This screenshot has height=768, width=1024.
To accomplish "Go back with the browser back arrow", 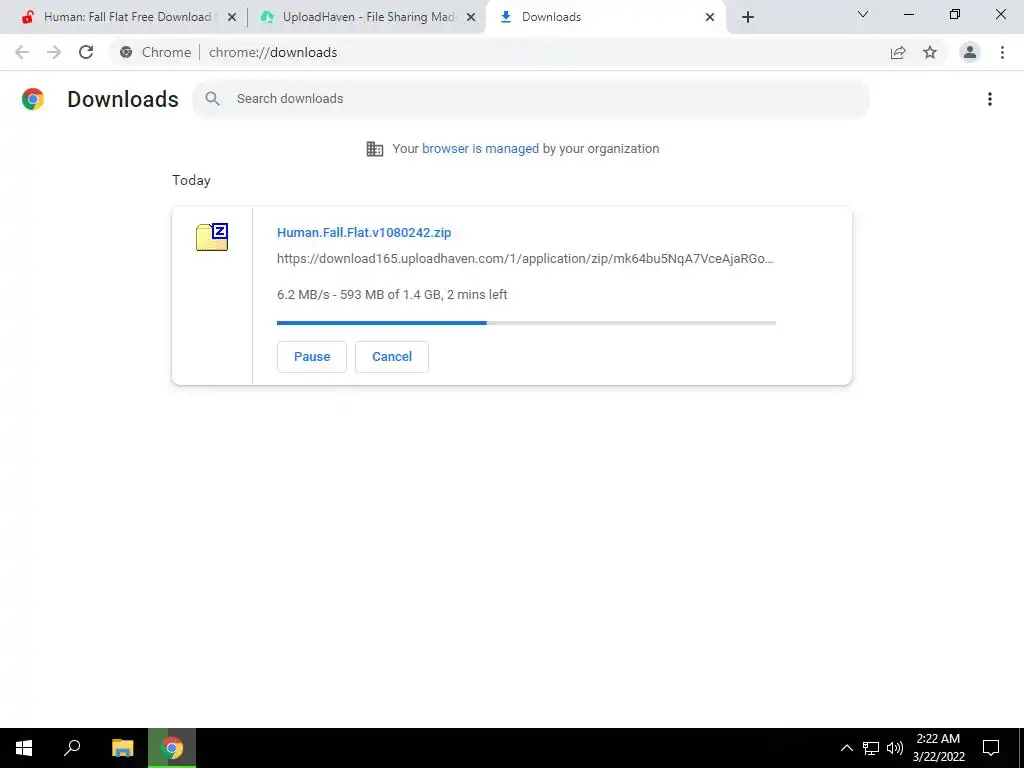I will [x=22, y=52].
